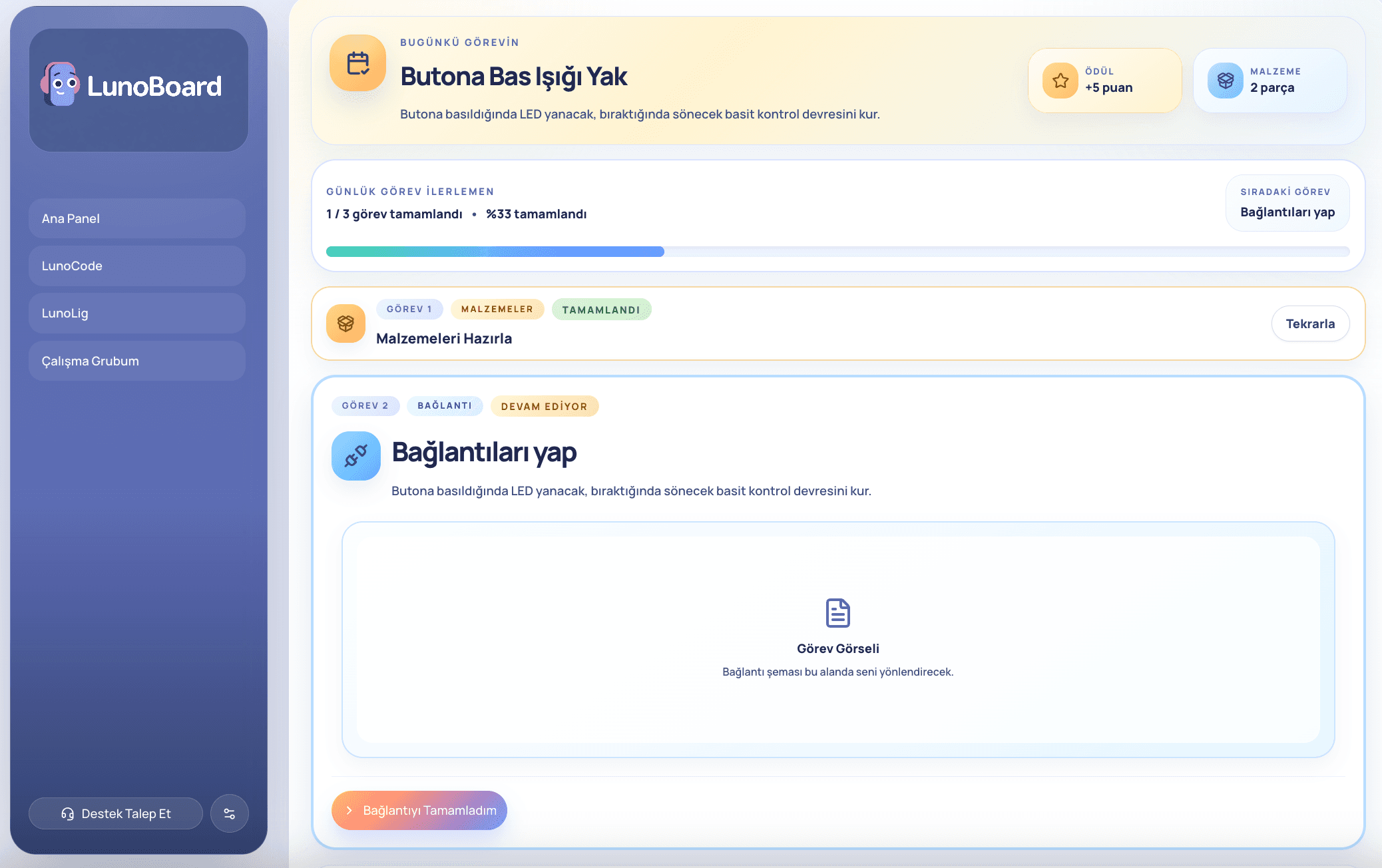Image resolution: width=1382 pixels, height=868 pixels.
Task: Click the '1 / 3 görev tamamlandı' text
Action: pos(394,214)
